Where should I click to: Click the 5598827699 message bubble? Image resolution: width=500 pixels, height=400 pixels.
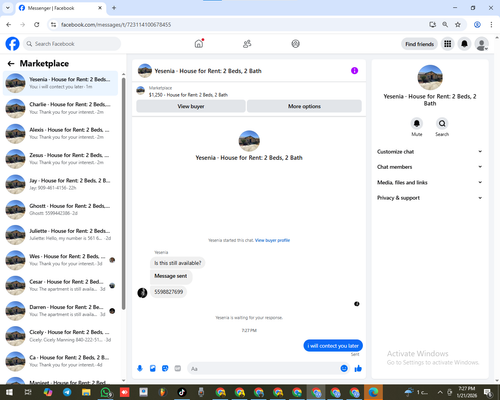[x=168, y=292]
